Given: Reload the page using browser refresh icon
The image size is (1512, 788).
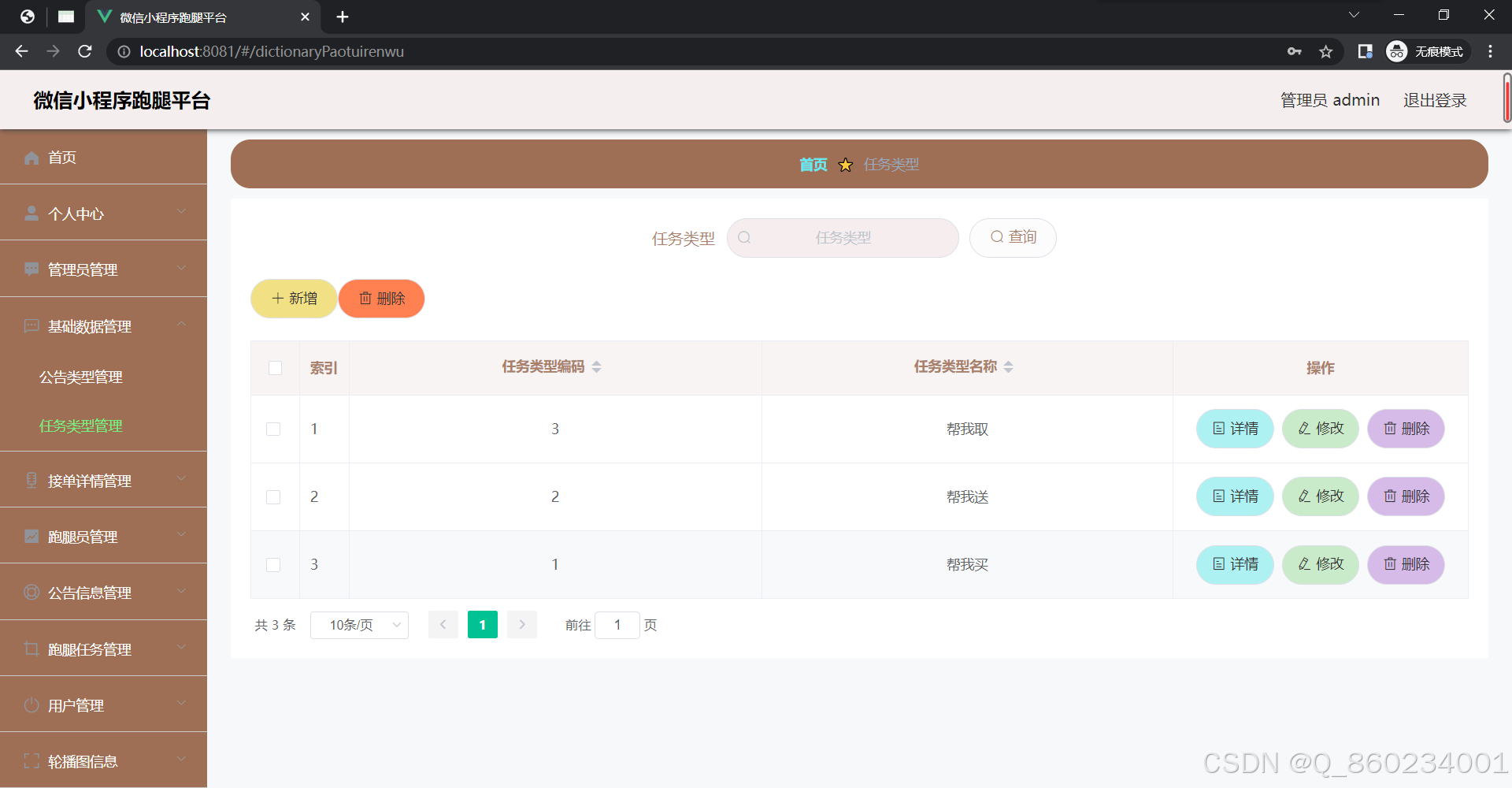Looking at the screenshot, I should pos(85,52).
